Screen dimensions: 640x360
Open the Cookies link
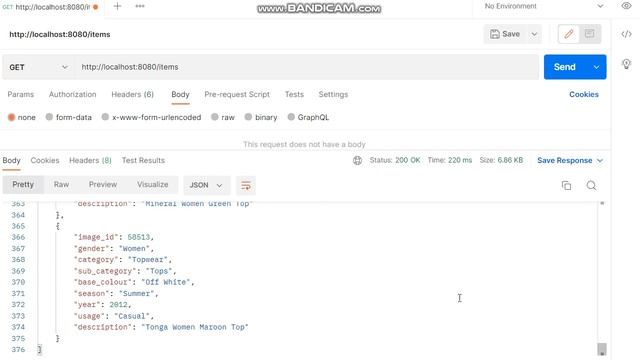pyautogui.click(x=584, y=94)
